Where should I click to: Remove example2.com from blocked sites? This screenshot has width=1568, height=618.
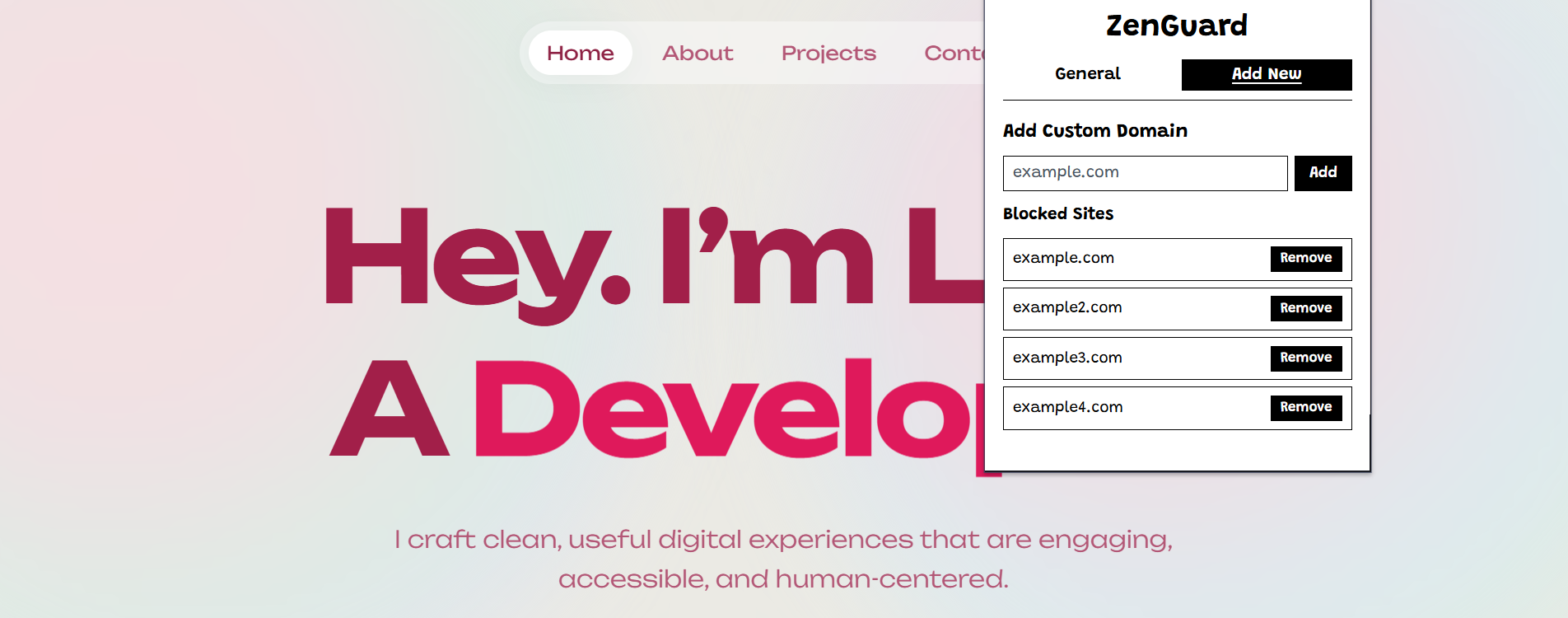1305,308
